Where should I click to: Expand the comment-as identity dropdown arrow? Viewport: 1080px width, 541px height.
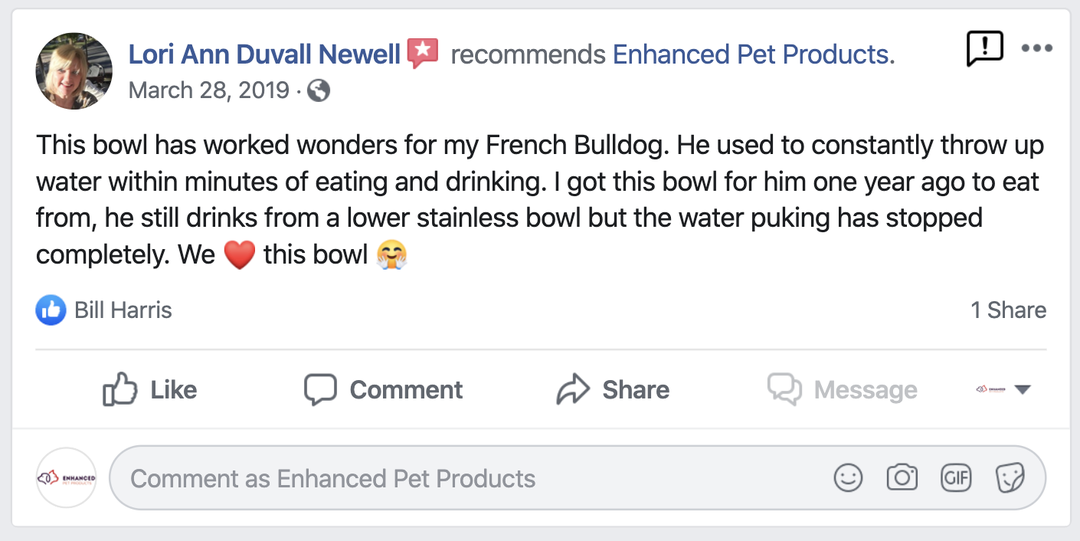(x=1022, y=390)
